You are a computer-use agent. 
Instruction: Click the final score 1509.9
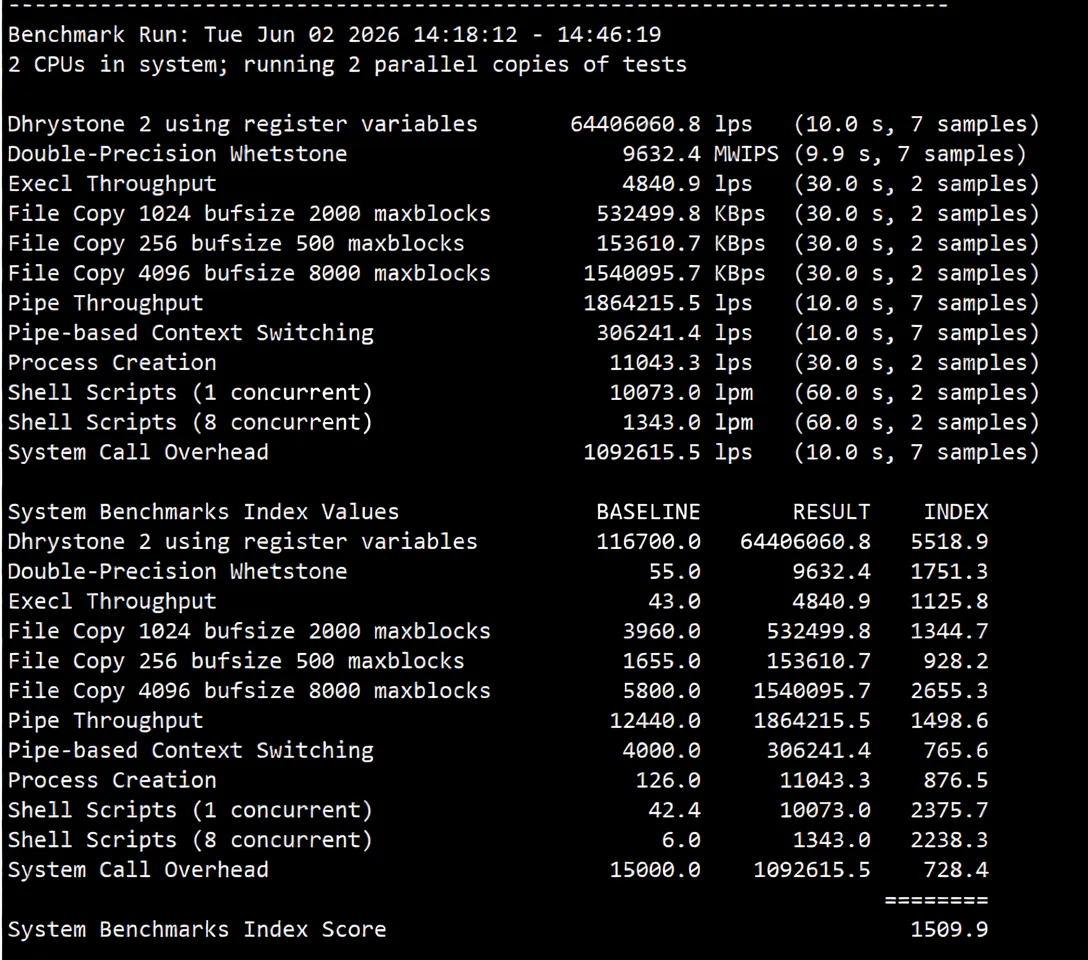[949, 929]
